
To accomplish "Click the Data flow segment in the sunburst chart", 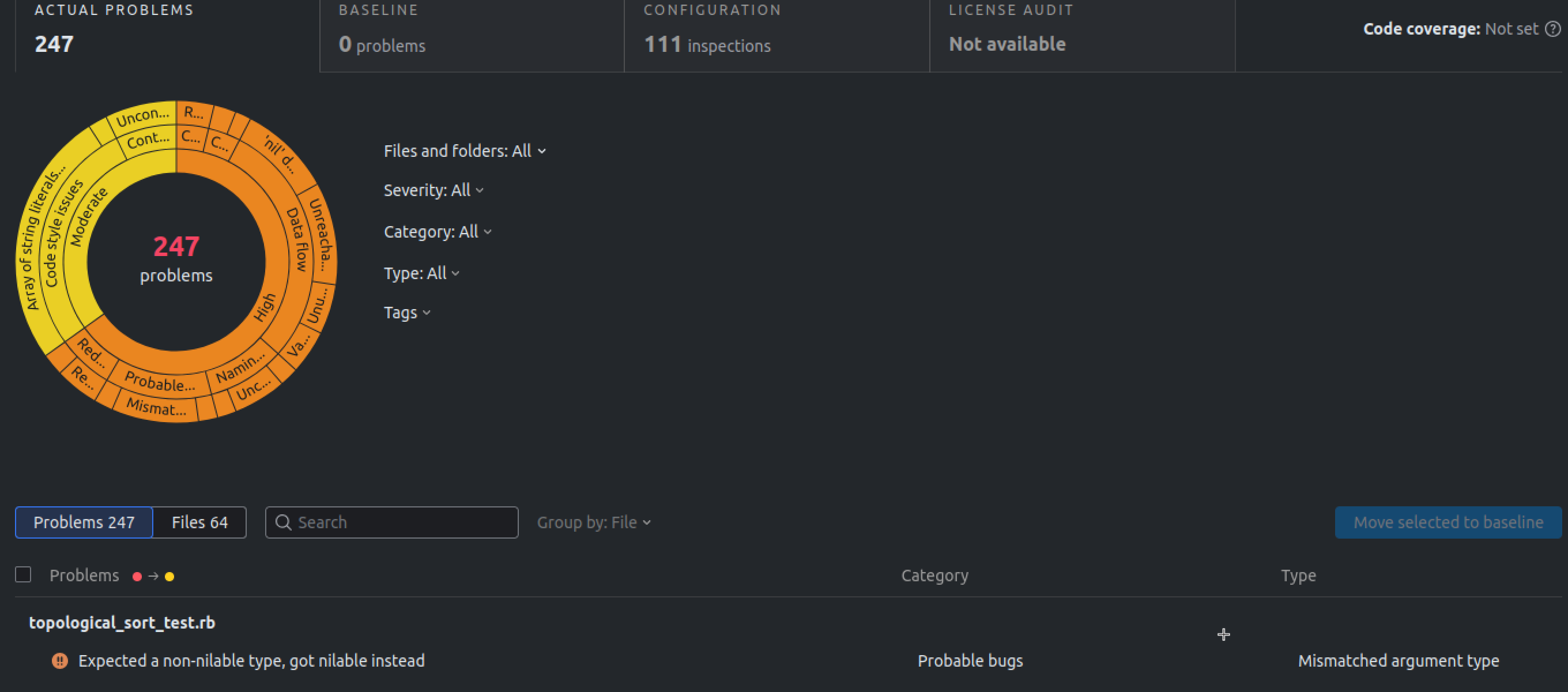I will (297, 240).
